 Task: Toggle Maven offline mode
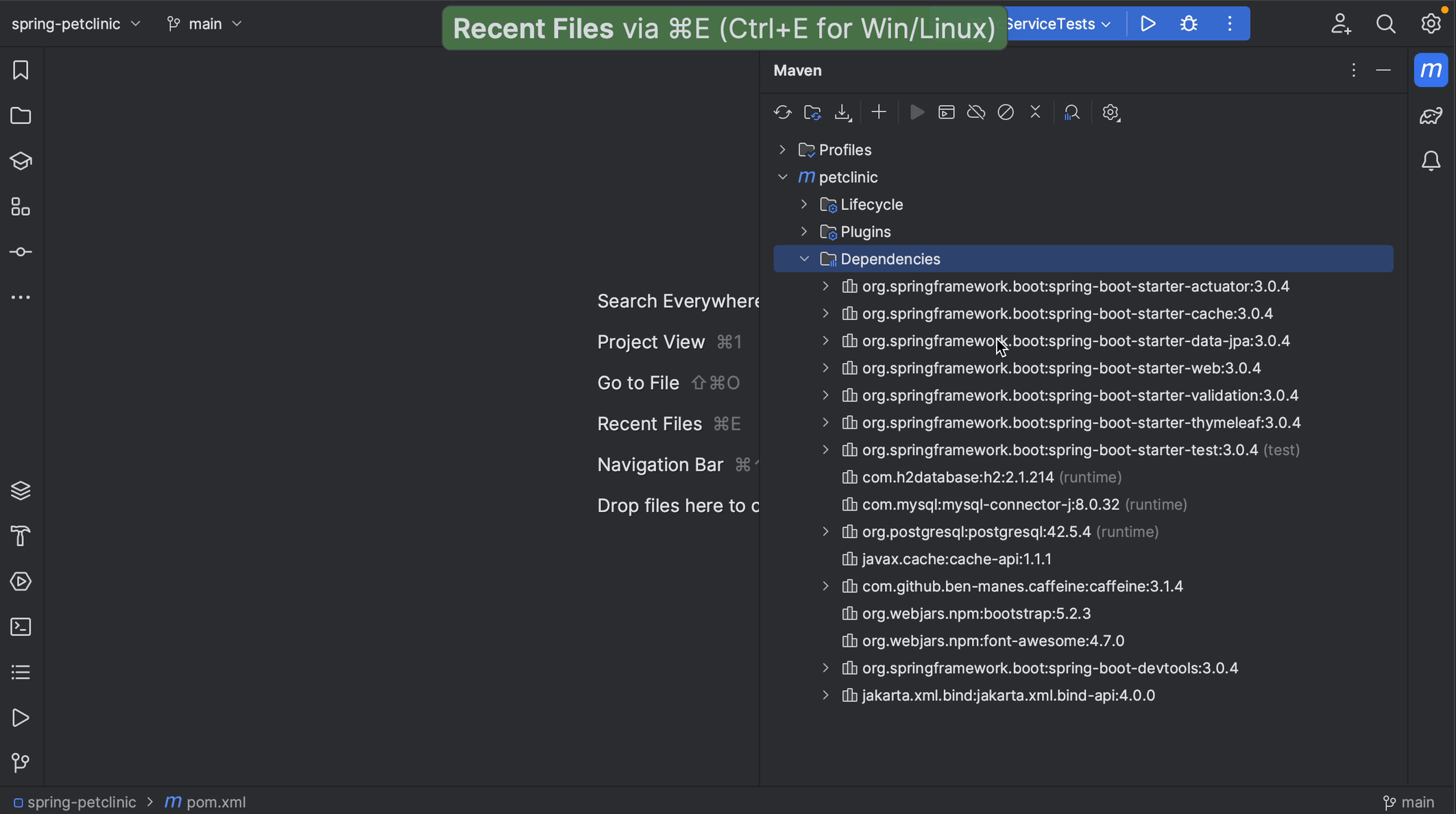click(975, 112)
